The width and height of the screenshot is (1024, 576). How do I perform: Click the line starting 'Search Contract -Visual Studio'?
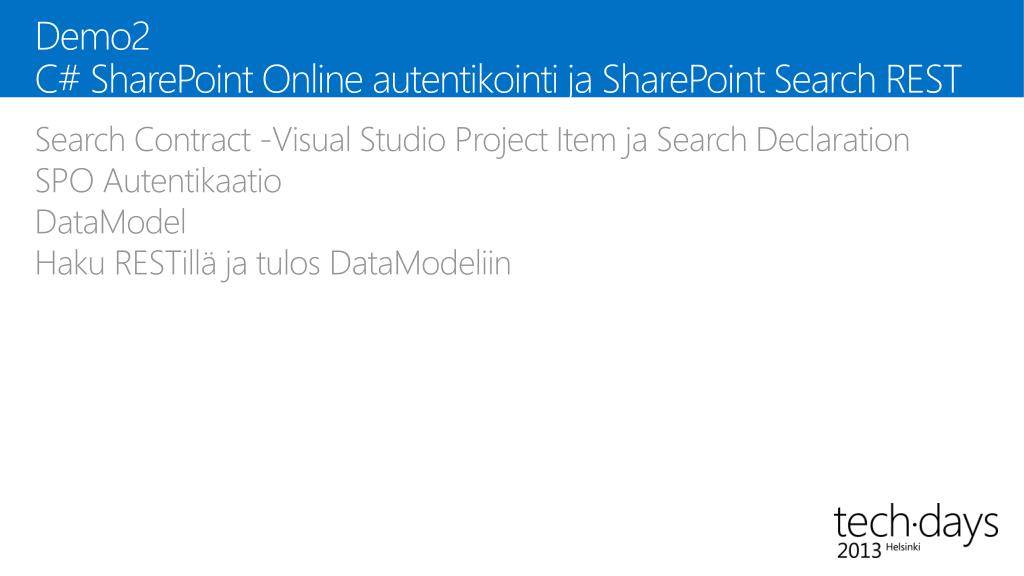pos(472,140)
